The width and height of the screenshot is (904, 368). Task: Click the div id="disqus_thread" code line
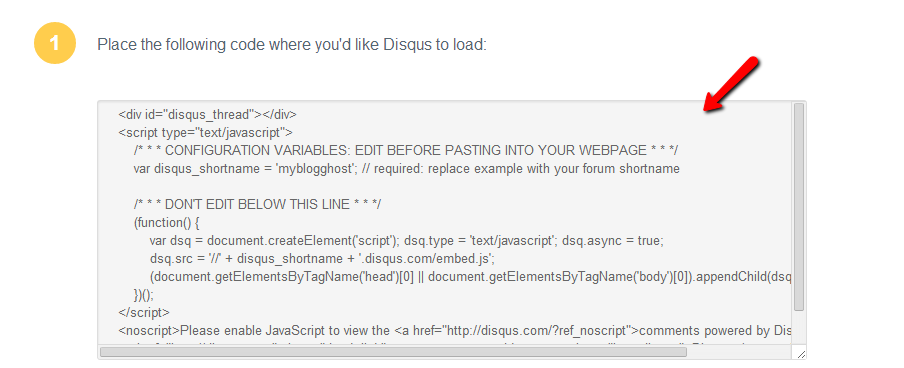[x=208, y=115]
